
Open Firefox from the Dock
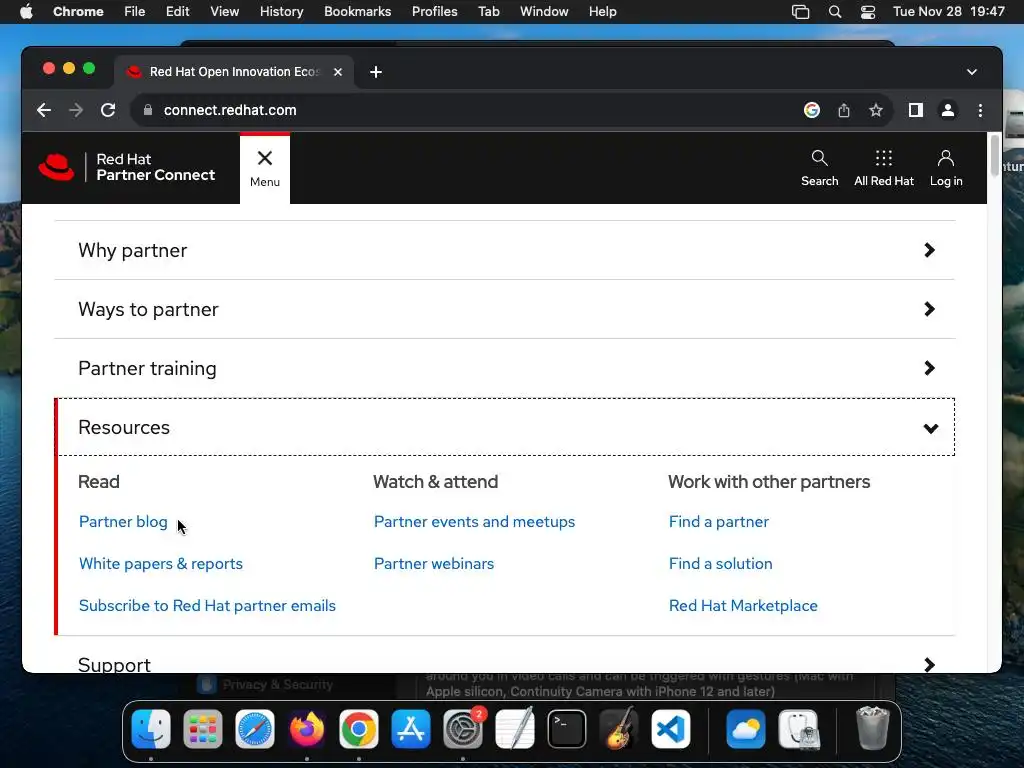[306, 729]
